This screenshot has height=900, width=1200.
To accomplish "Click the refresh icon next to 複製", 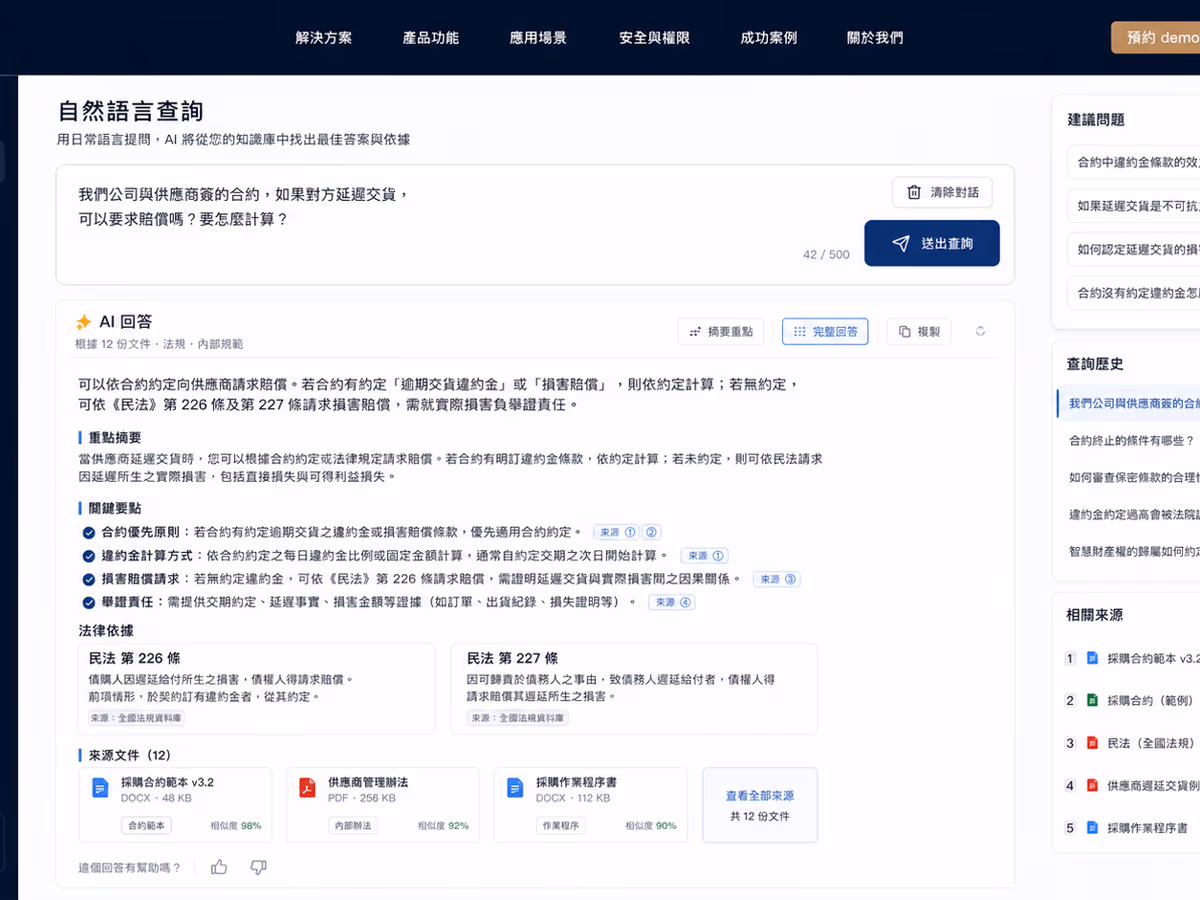I will coord(981,332).
